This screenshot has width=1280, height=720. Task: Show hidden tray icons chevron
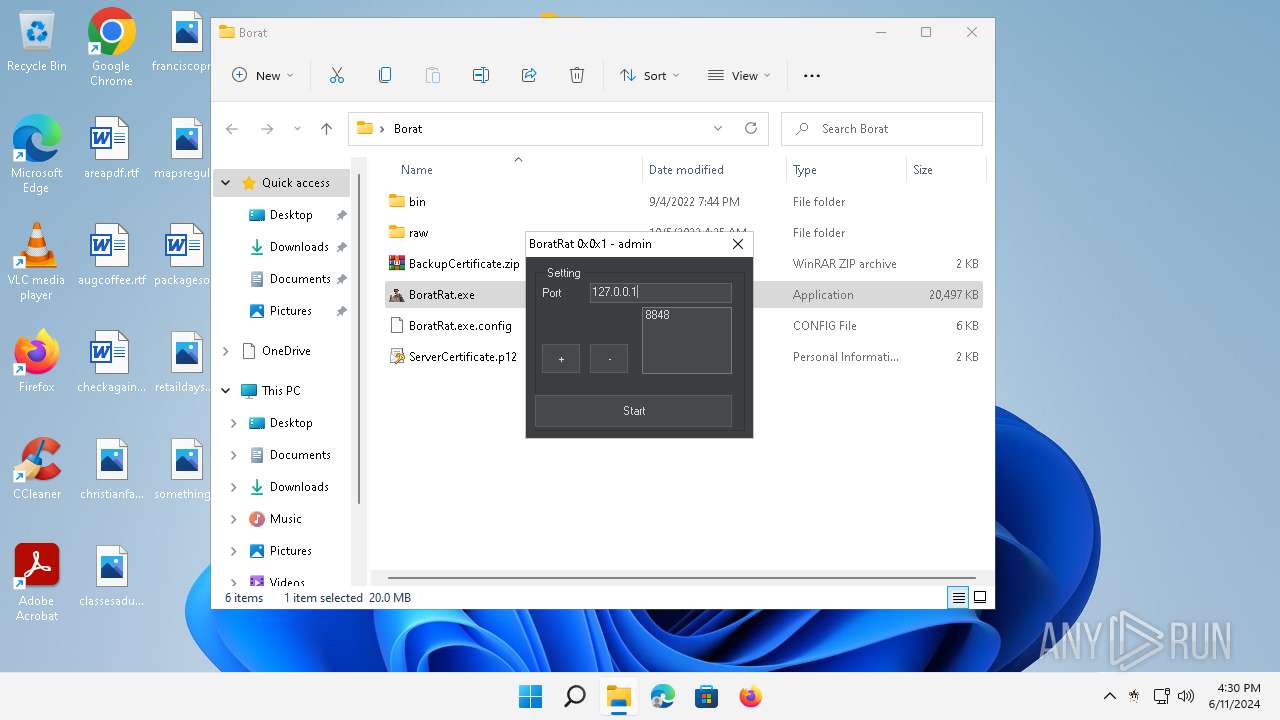click(1109, 696)
